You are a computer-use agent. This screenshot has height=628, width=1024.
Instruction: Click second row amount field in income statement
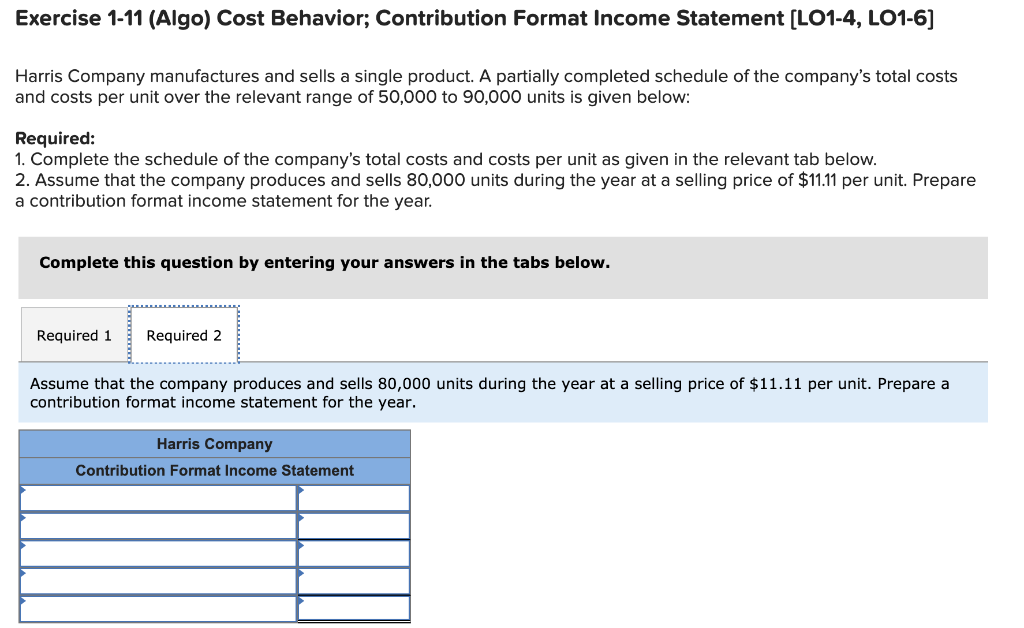(x=354, y=526)
